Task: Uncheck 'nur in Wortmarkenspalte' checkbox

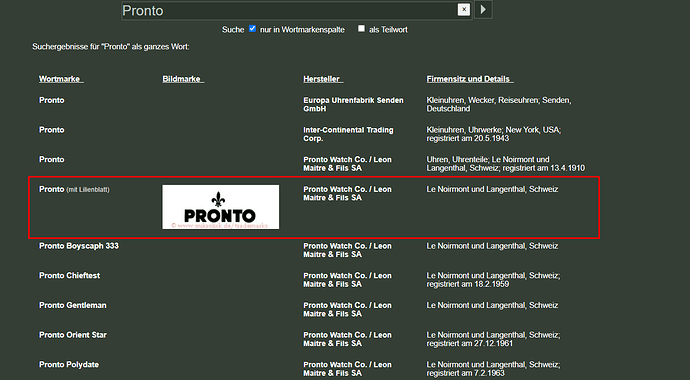Action: click(252, 29)
